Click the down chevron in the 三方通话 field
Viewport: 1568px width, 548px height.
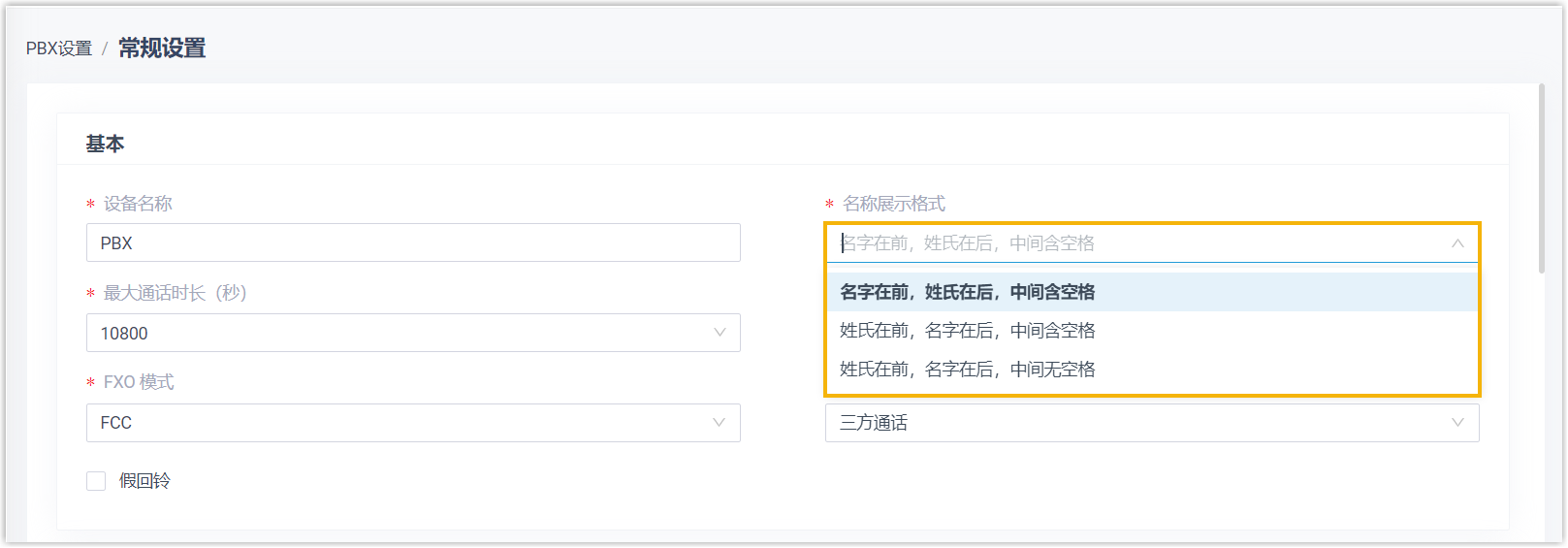(x=1457, y=423)
